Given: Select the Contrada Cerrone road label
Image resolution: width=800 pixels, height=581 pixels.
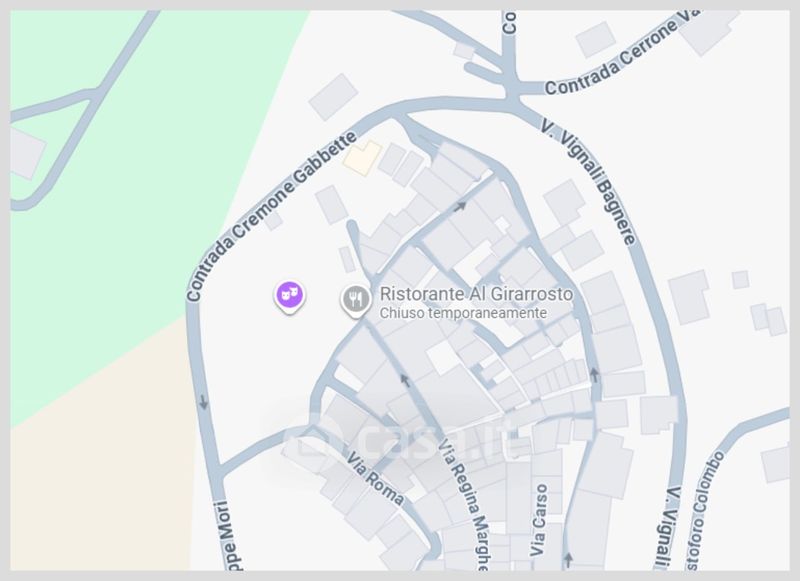Looking at the screenshot, I should [620, 53].
